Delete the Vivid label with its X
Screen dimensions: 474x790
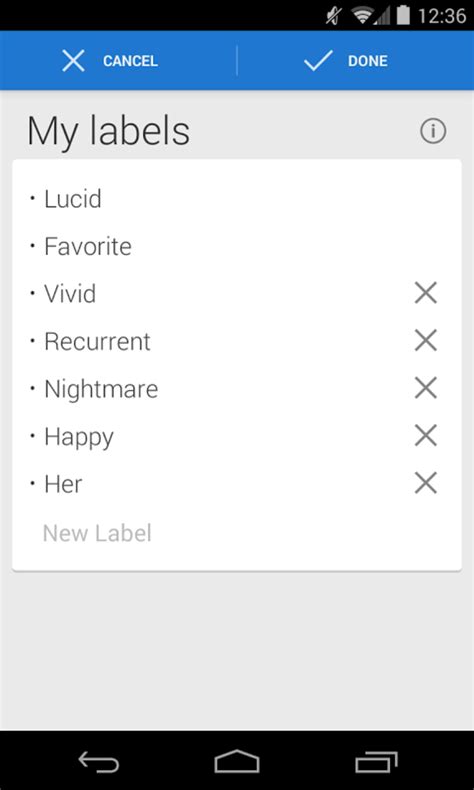click(426, 293)
